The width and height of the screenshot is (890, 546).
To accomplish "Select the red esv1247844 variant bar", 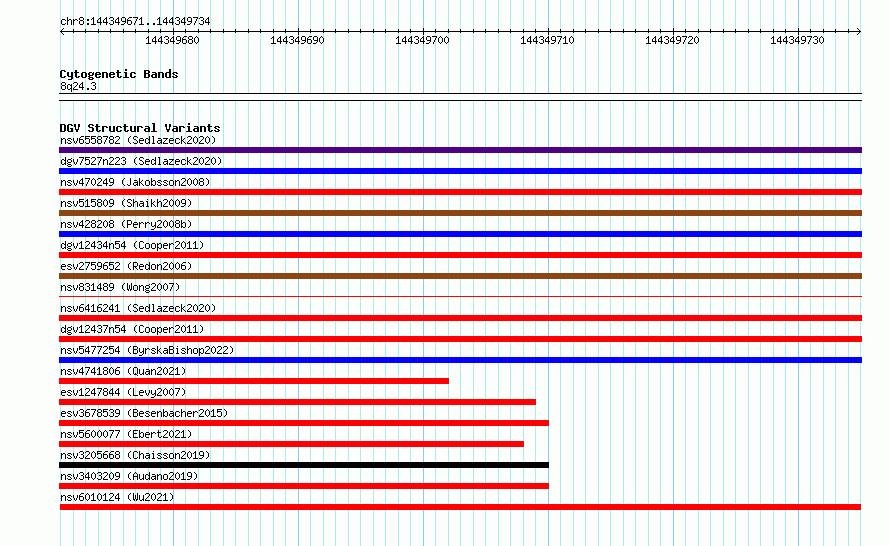I will click(297, 402).
